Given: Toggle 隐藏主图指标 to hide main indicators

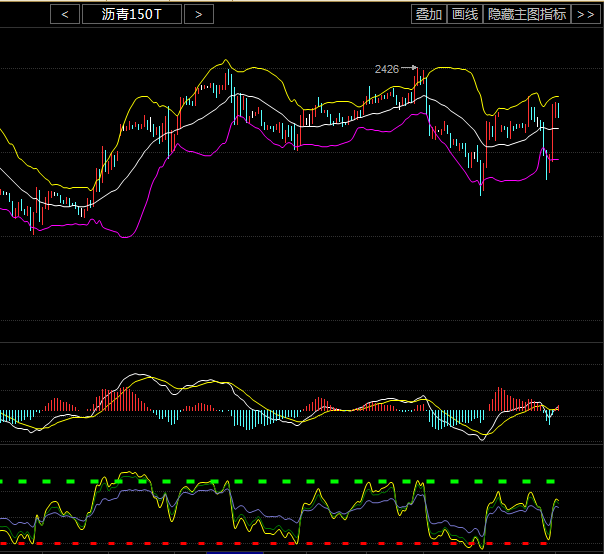Looking at the screenshot, I should [526, 14].
